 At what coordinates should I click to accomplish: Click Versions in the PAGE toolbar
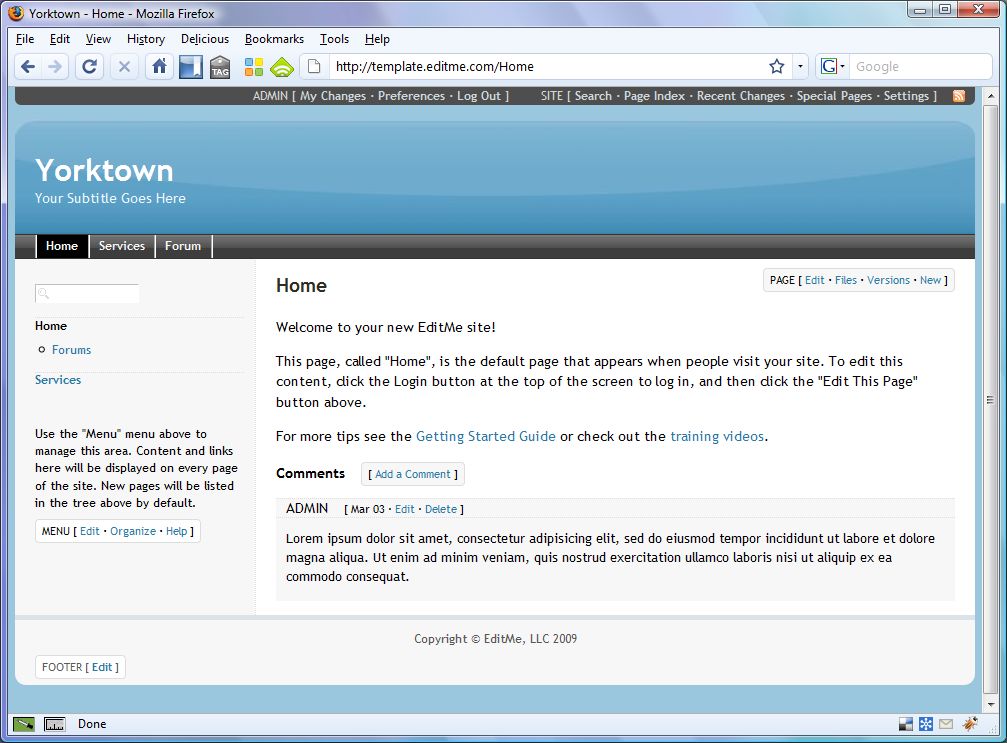tap(888, 281)
